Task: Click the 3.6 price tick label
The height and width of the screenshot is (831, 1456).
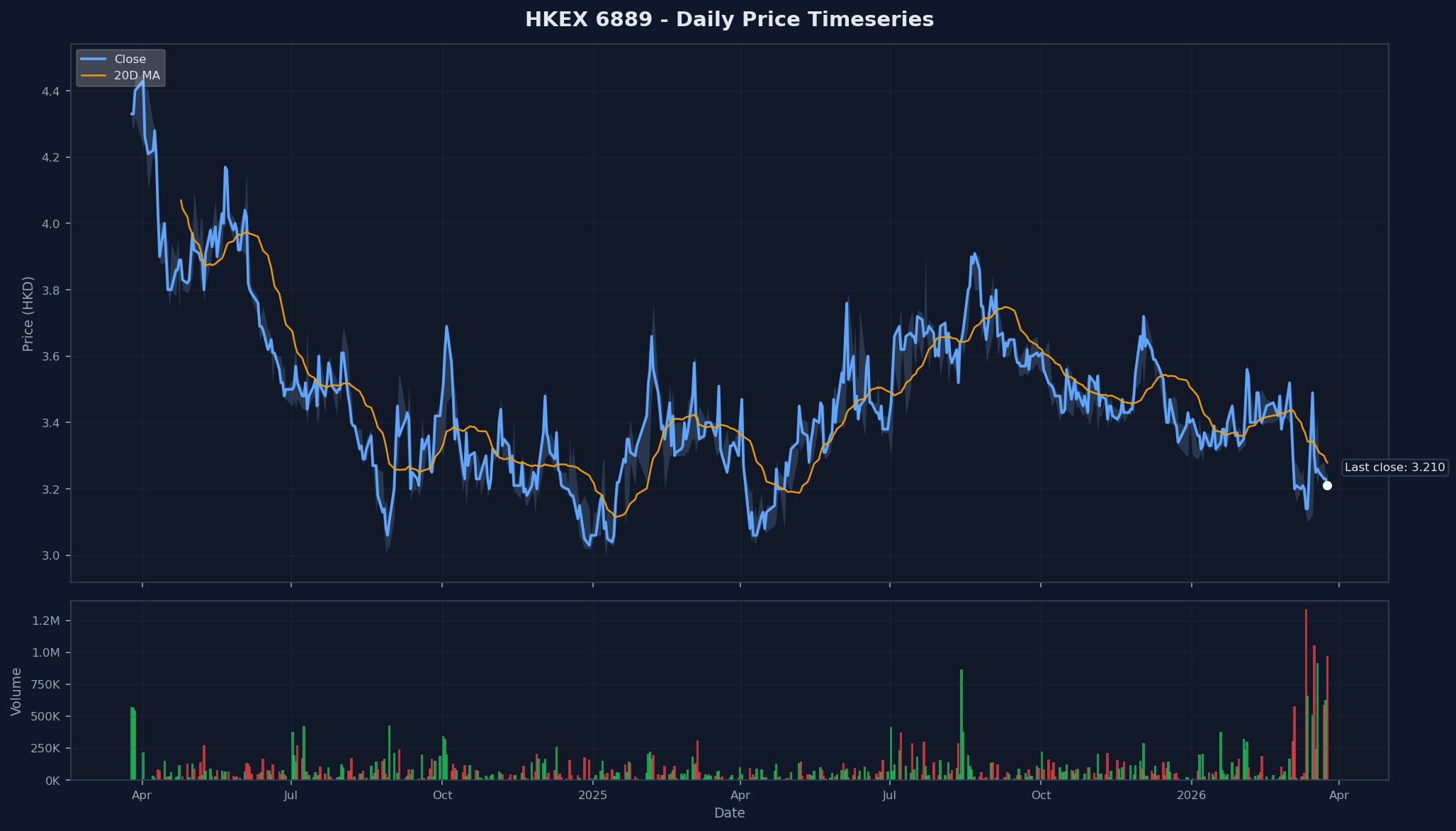Action: (50, 356)
